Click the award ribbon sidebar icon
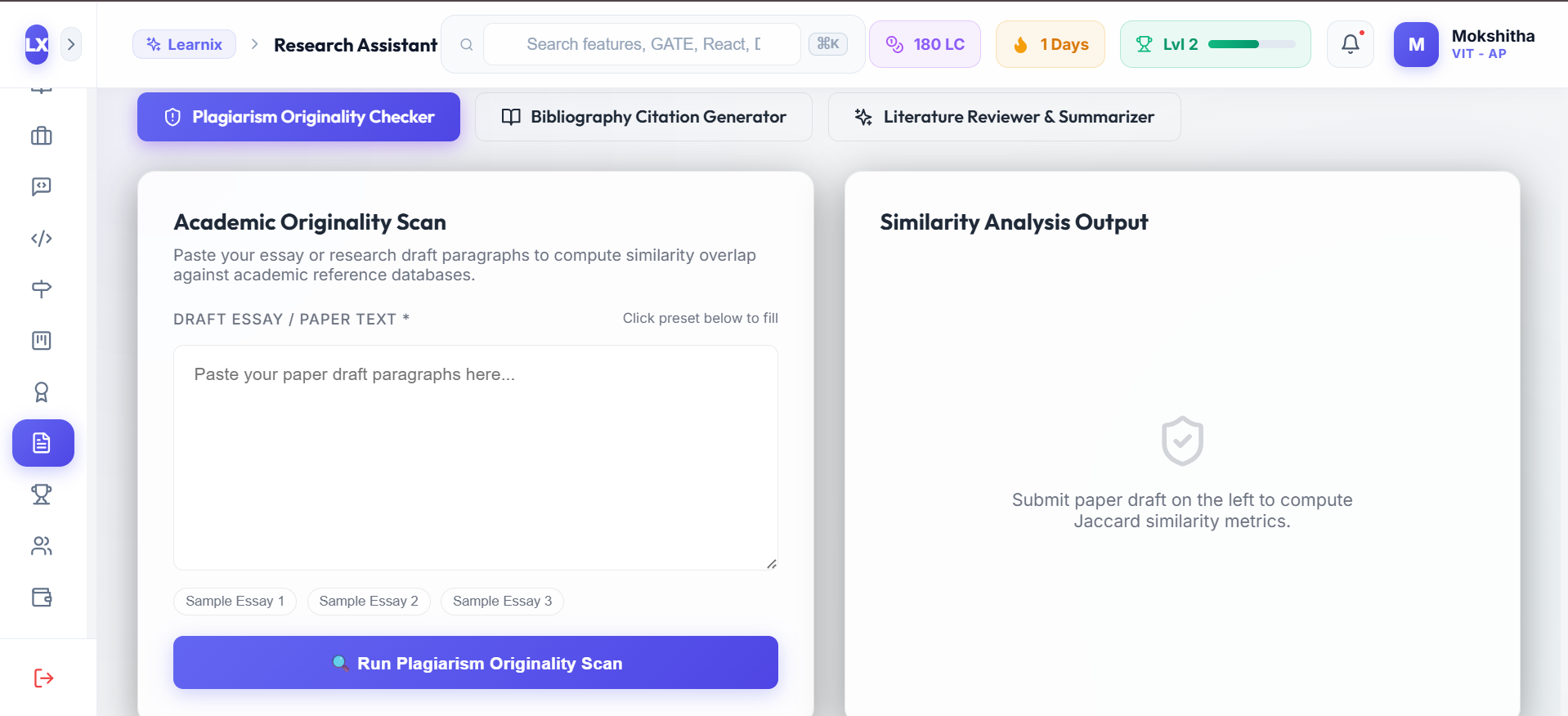The height and width of the screenshot is (716, 1568). pyautogui.click(x=42, y=392)
